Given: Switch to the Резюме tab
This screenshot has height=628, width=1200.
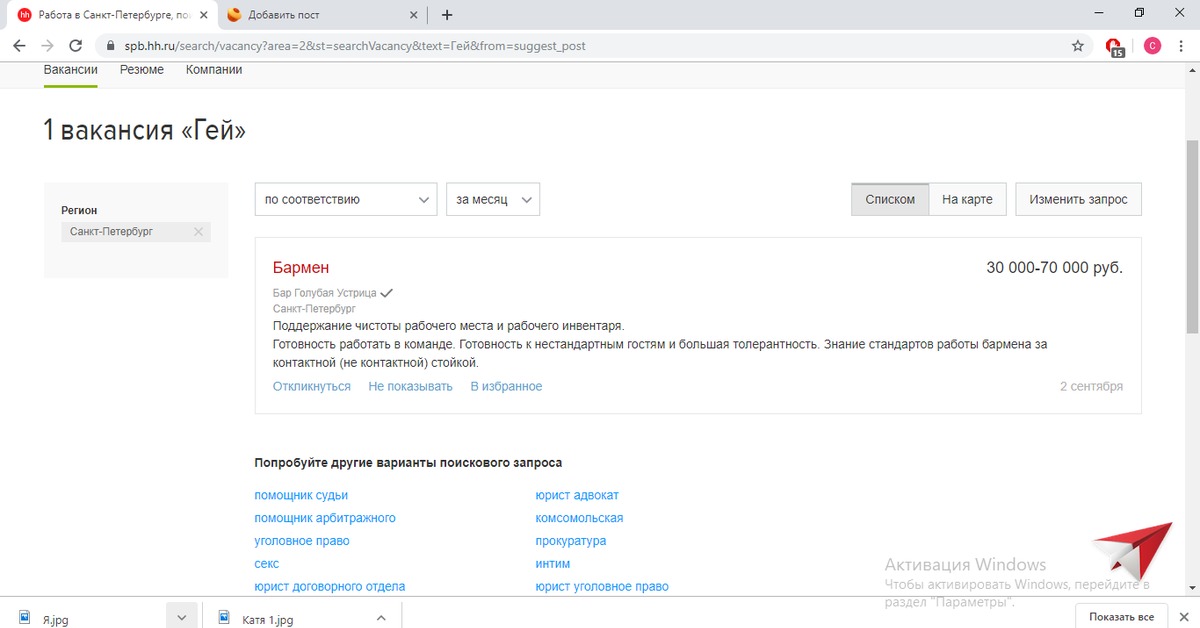Looking at the screenshot, I should (142, 70).
